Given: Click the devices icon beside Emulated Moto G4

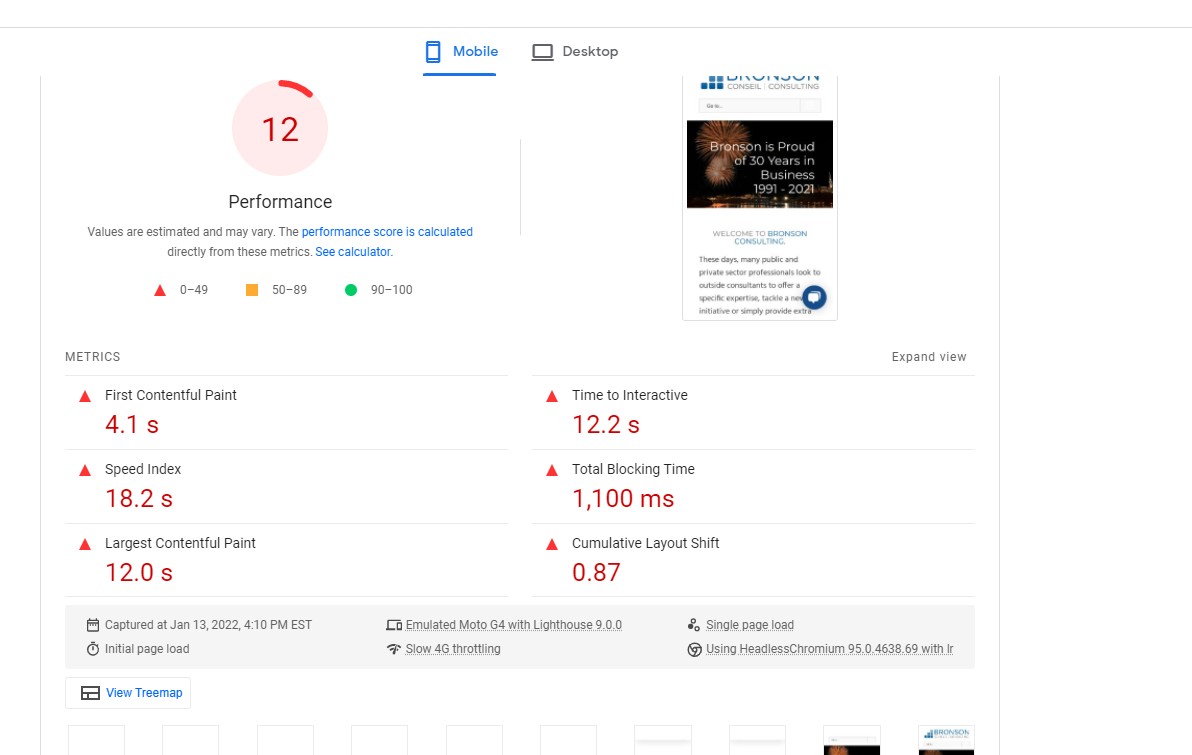Looking at the screenshot, I should click(x=394, y=625).
